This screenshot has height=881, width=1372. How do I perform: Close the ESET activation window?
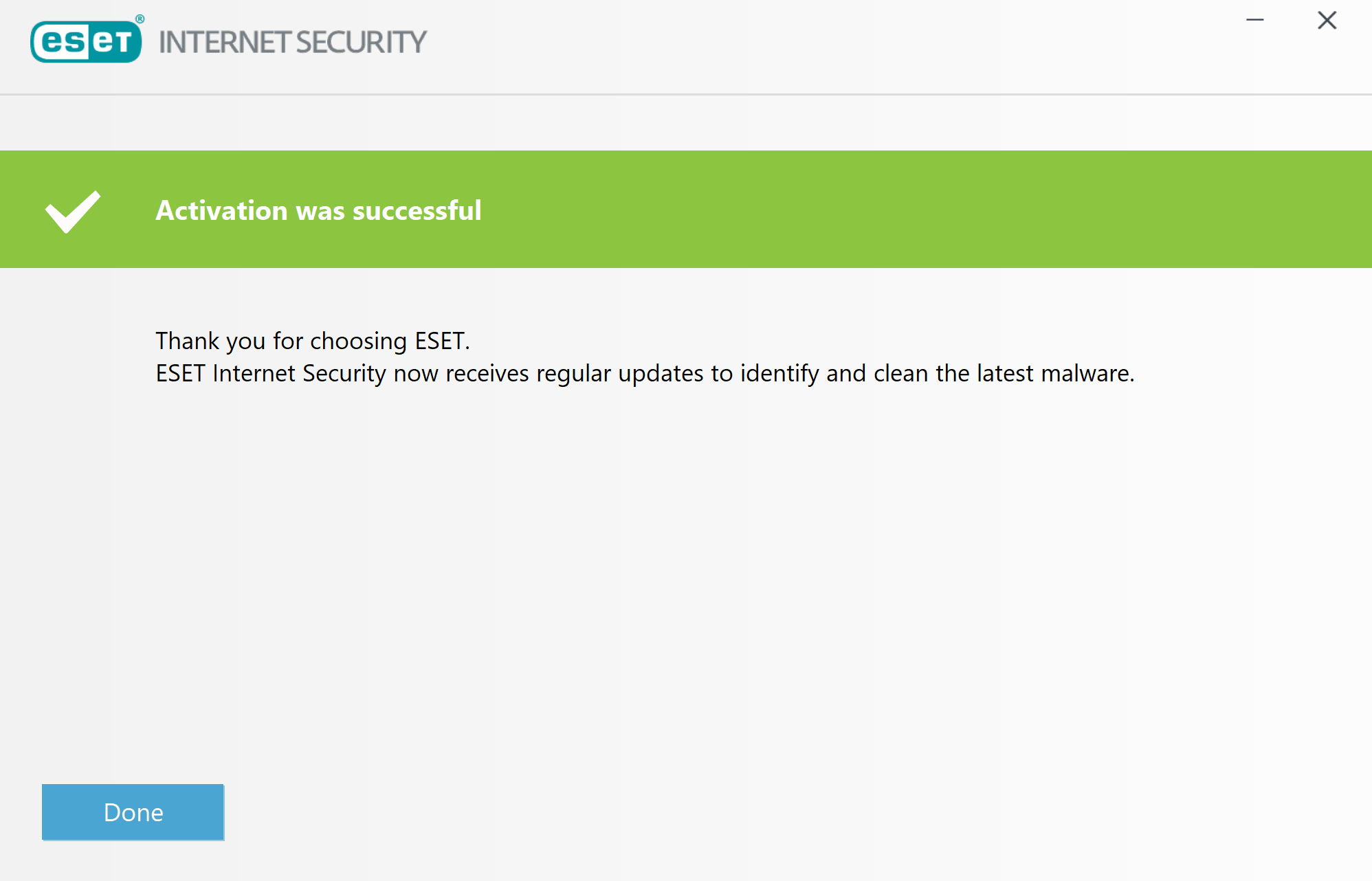click(x=1327, y=21)
